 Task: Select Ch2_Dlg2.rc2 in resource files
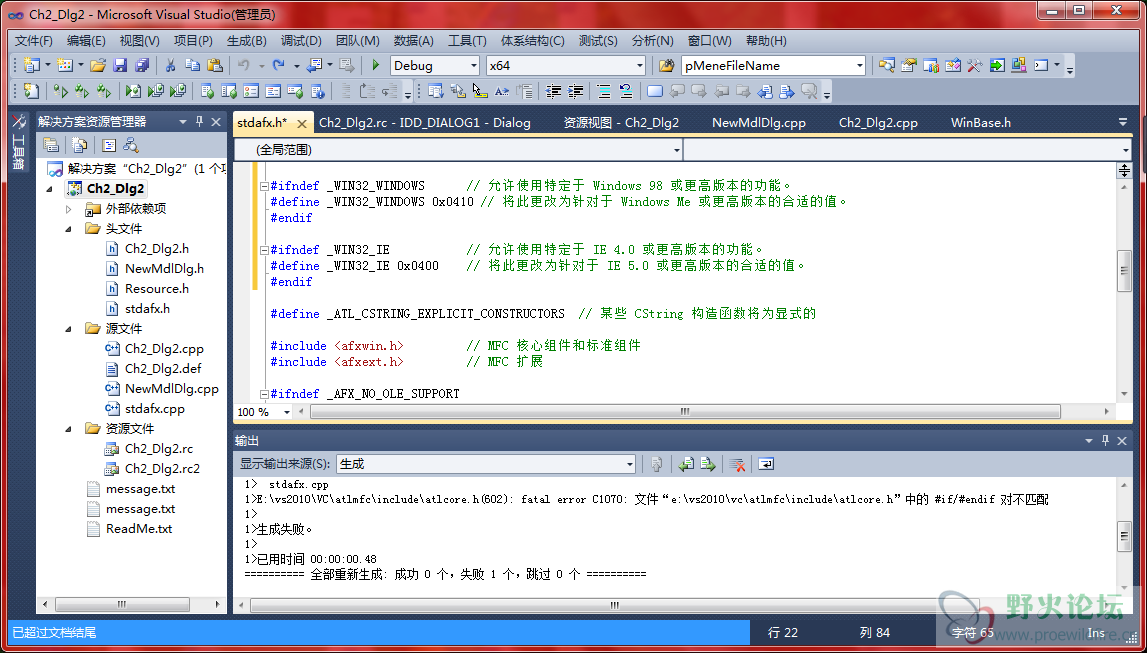pyautogui.click(x=162, y=469)
